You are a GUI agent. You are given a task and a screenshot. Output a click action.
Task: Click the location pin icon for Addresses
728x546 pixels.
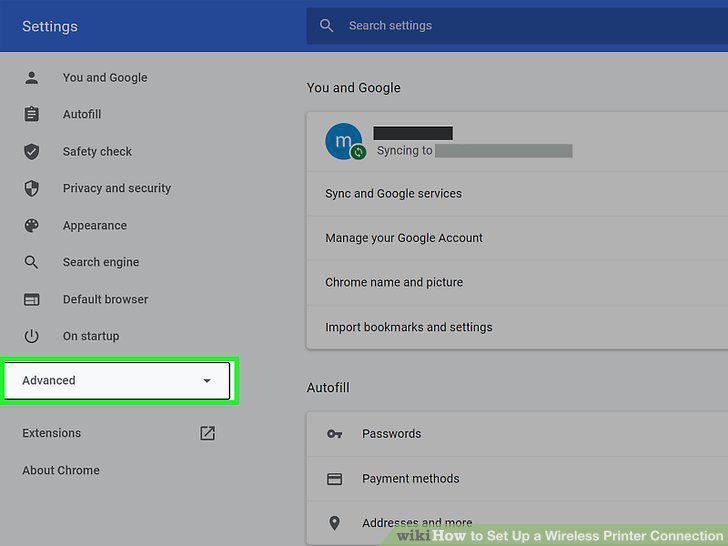pos(334,523)
